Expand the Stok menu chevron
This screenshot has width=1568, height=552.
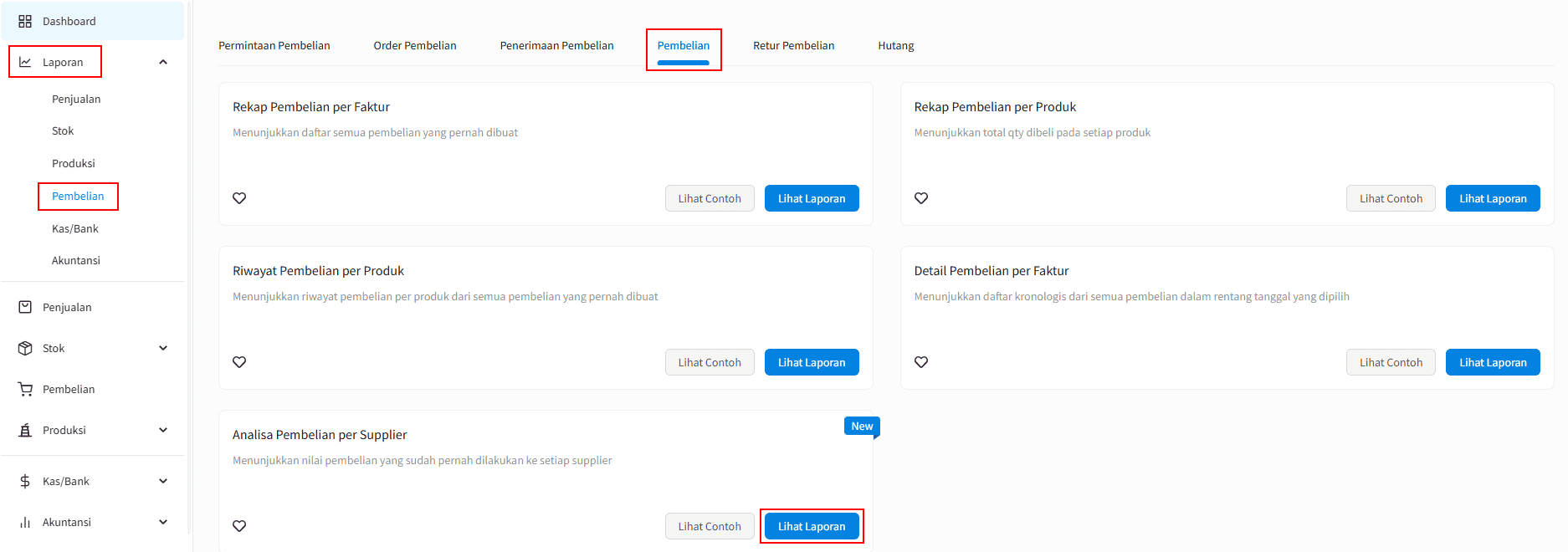[x=163, y=348]
